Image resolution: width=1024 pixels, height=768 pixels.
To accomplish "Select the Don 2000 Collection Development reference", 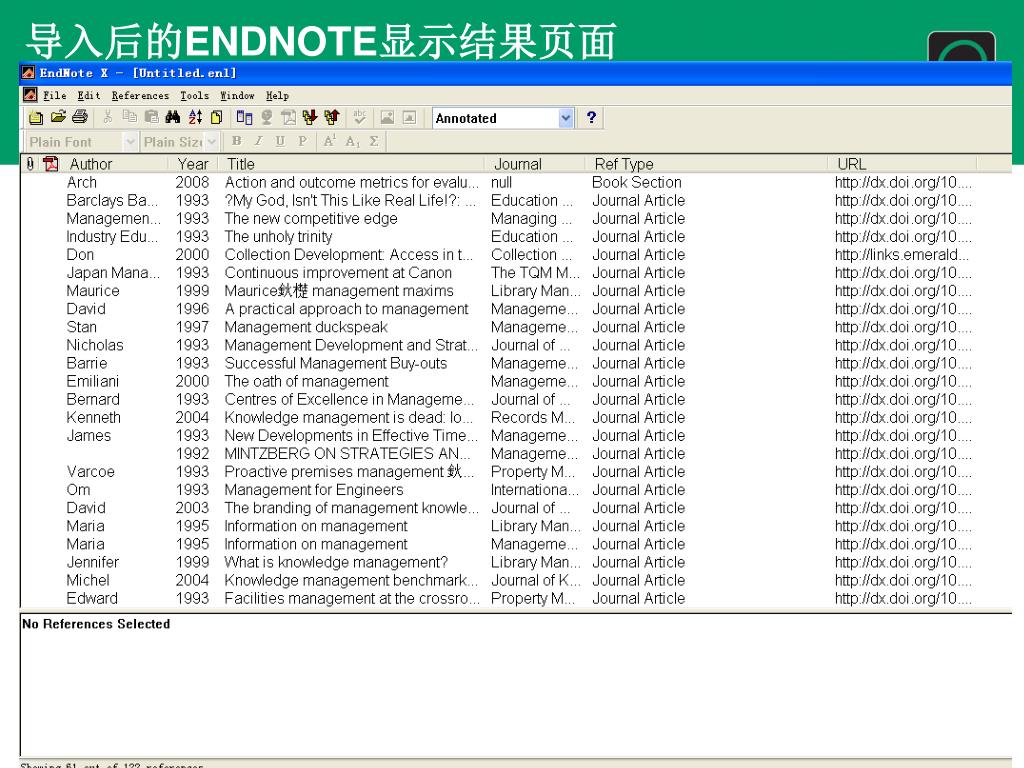I will point(516,255).
